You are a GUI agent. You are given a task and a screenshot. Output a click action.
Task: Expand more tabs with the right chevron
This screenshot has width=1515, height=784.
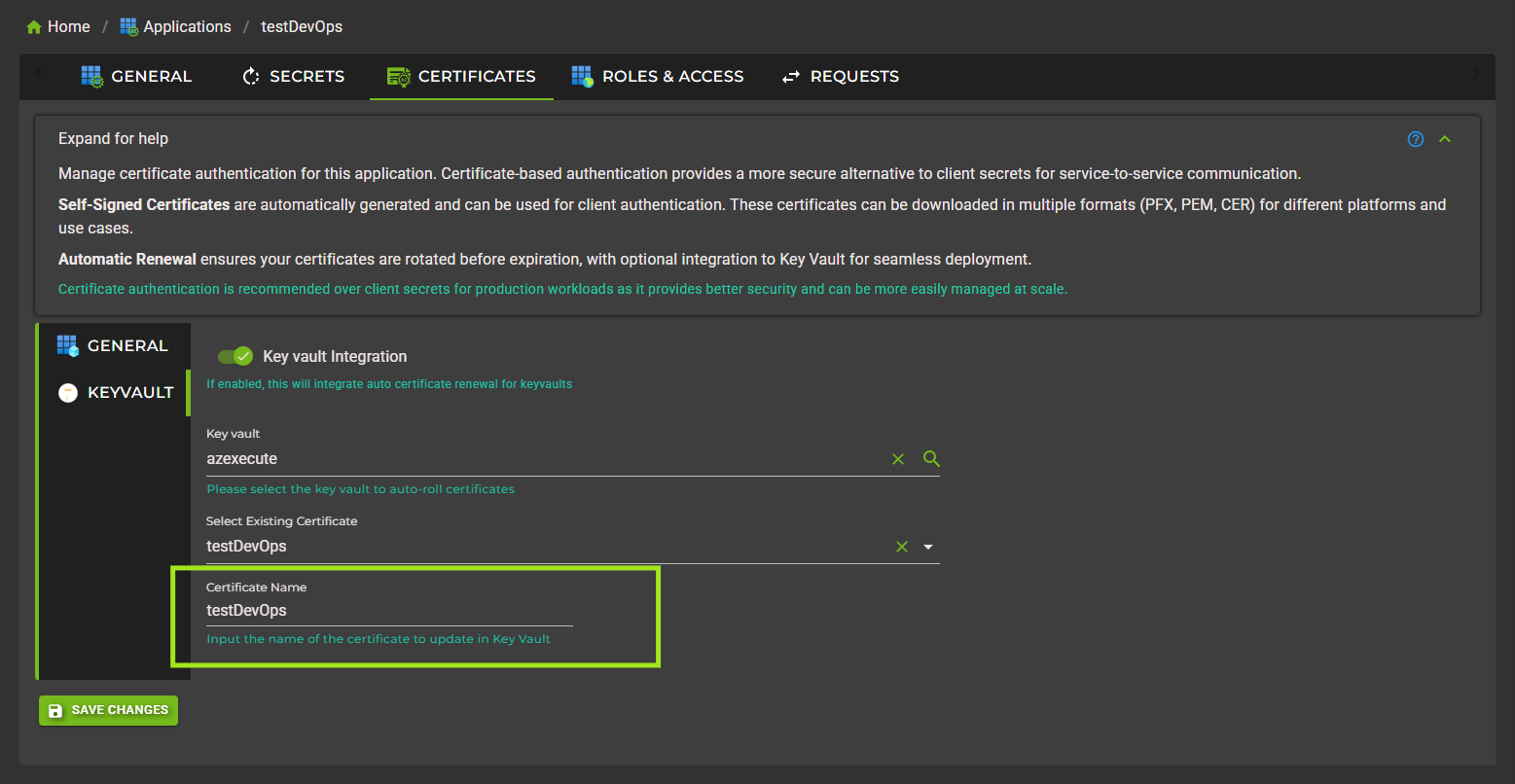point(1477,76)
